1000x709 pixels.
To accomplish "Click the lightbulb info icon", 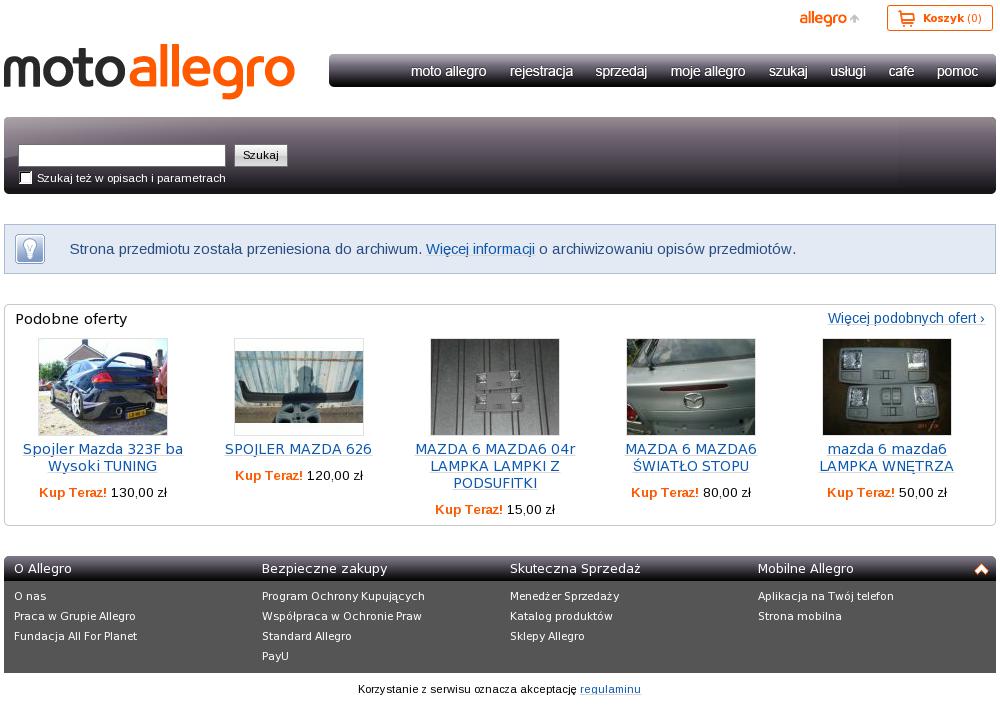I will 30,249.
